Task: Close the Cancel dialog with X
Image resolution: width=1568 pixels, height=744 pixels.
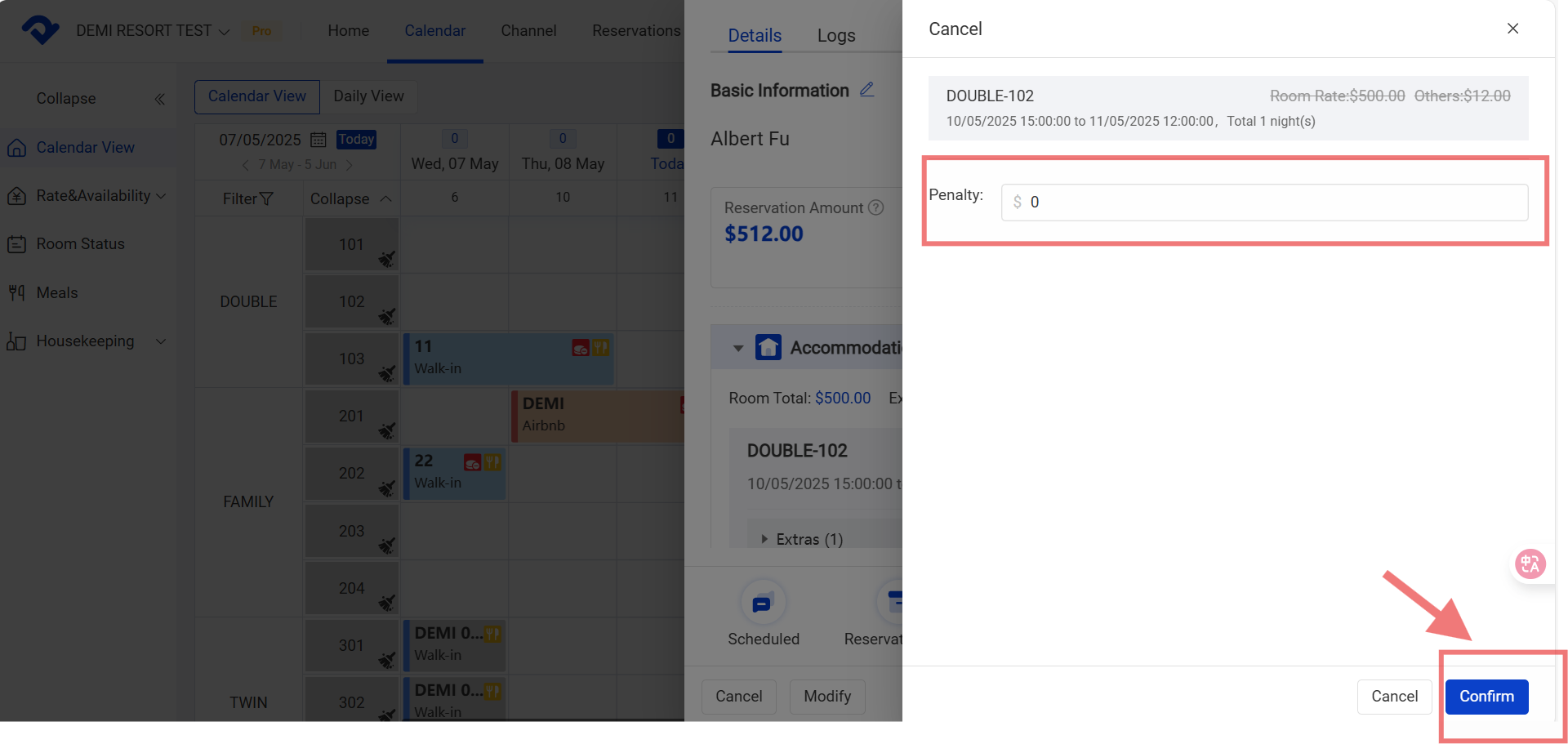Action: (1512, 29)
